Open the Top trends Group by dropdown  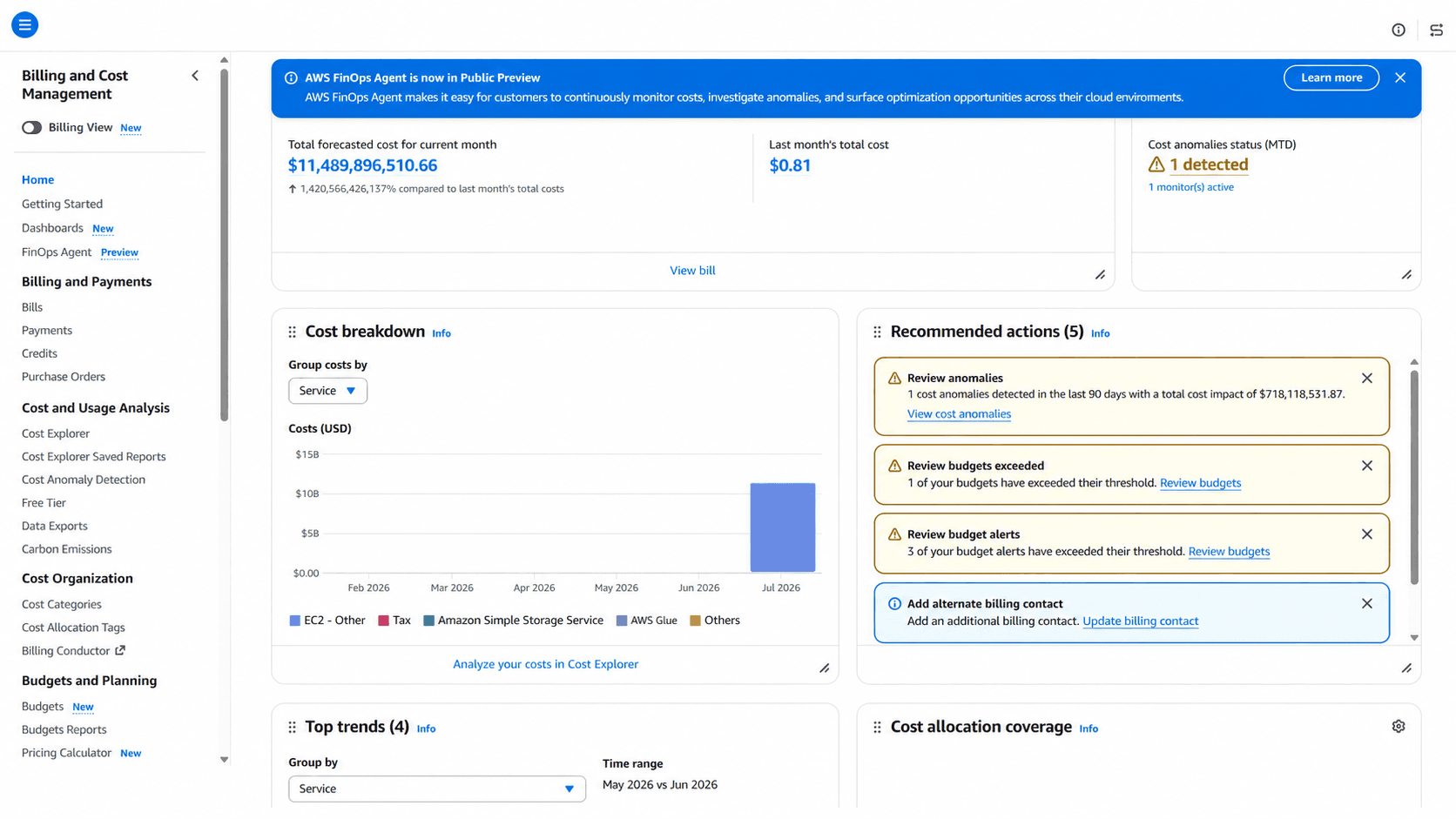[x=437, y=789]
